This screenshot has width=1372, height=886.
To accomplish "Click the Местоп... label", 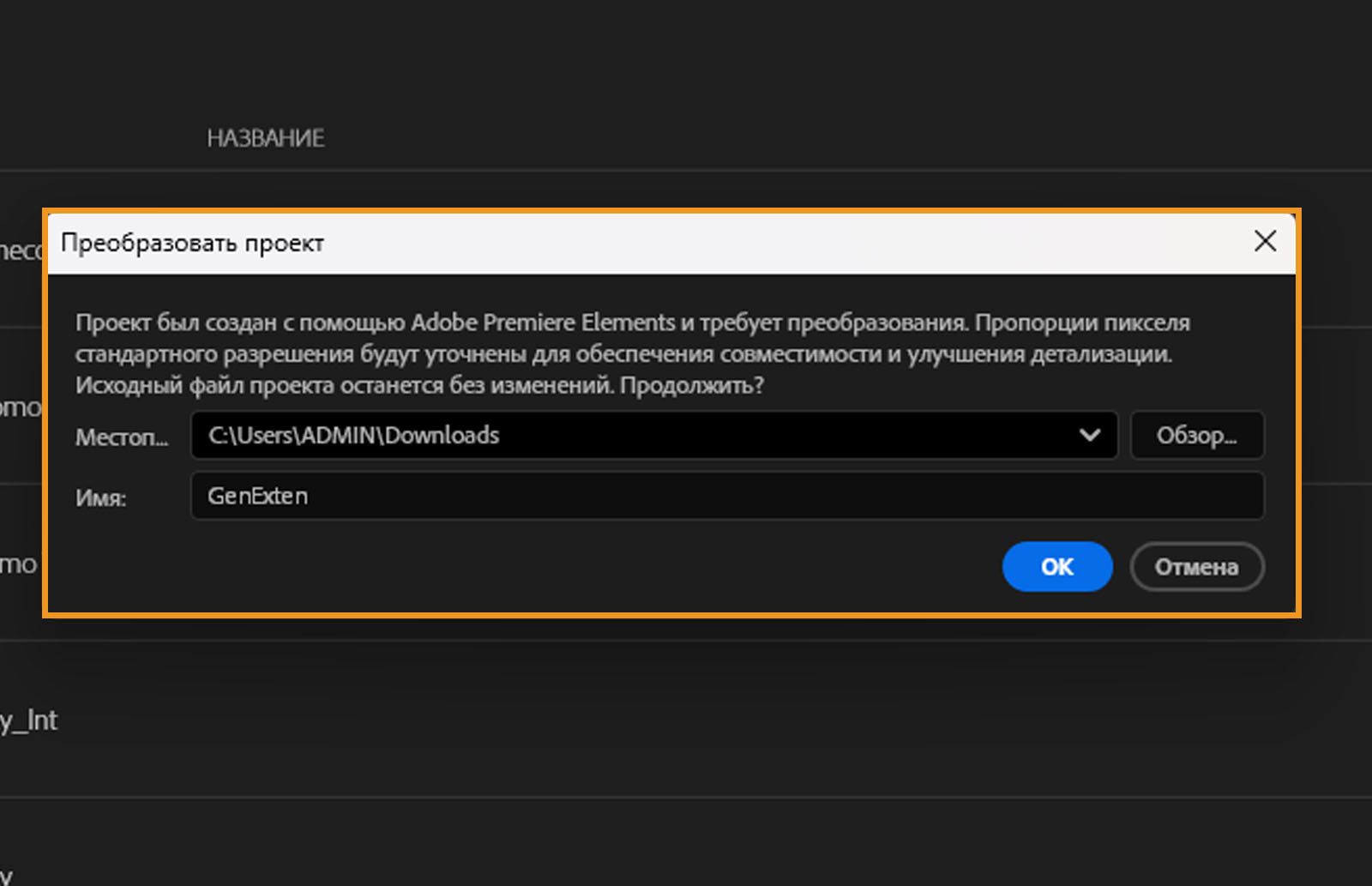I will pos(122,437).
